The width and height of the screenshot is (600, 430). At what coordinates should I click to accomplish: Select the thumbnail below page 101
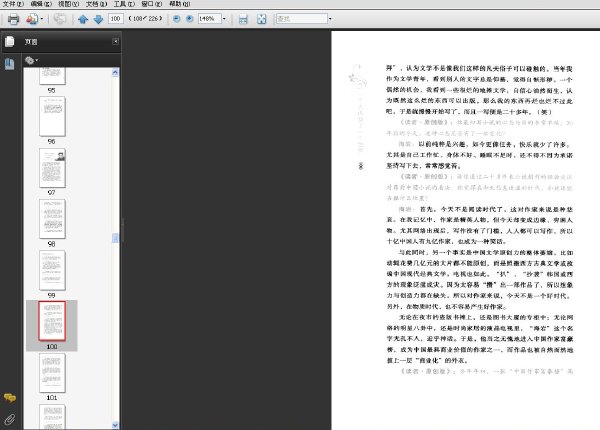tap(52, 417)
